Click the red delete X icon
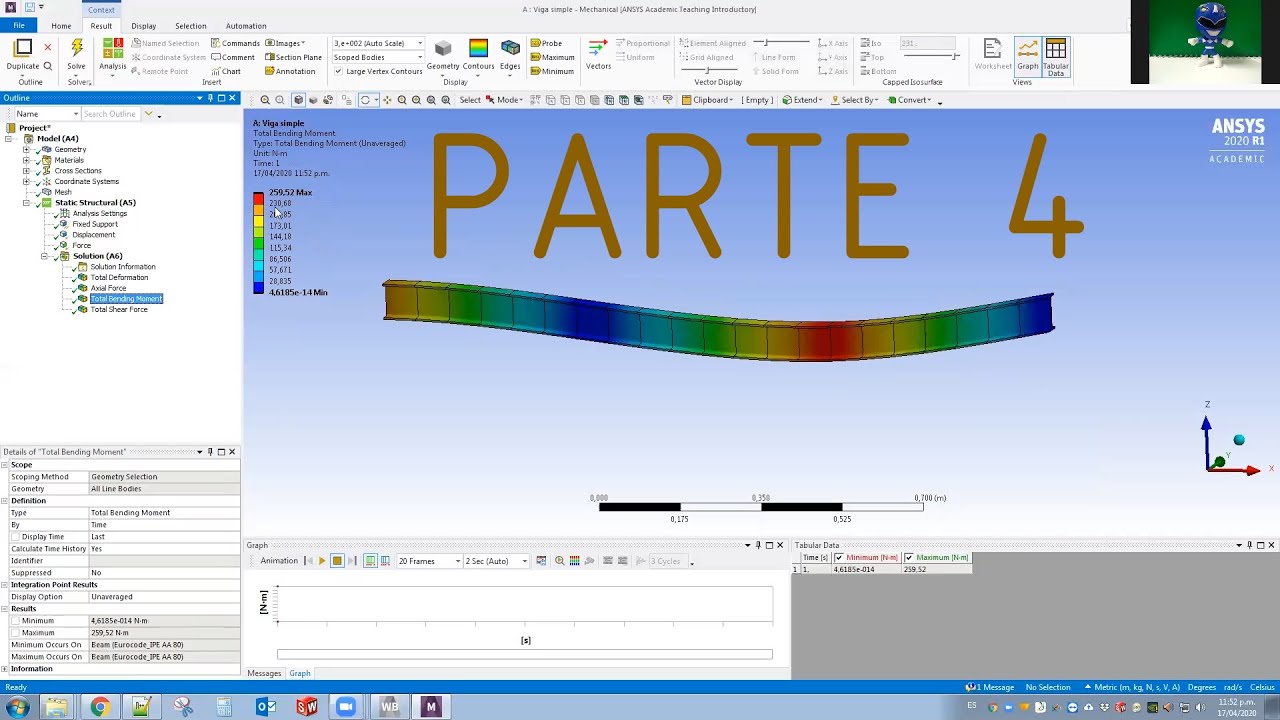The height and width of the screenshot is (720, 1280). (x=47, y=48)
